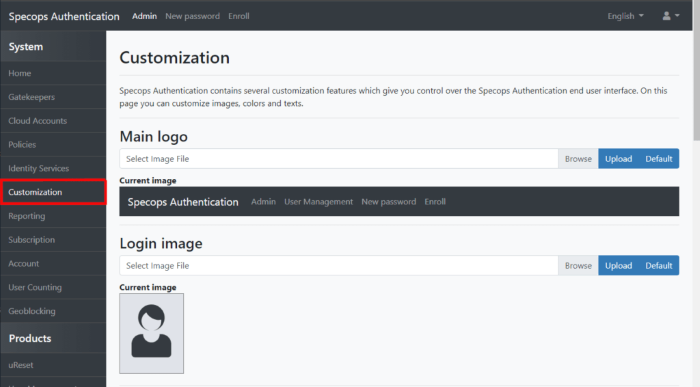Image resolution: width=700 pixels, height=387 pixels.
Task: Click the System sidebar header
Action: point(53,46)
